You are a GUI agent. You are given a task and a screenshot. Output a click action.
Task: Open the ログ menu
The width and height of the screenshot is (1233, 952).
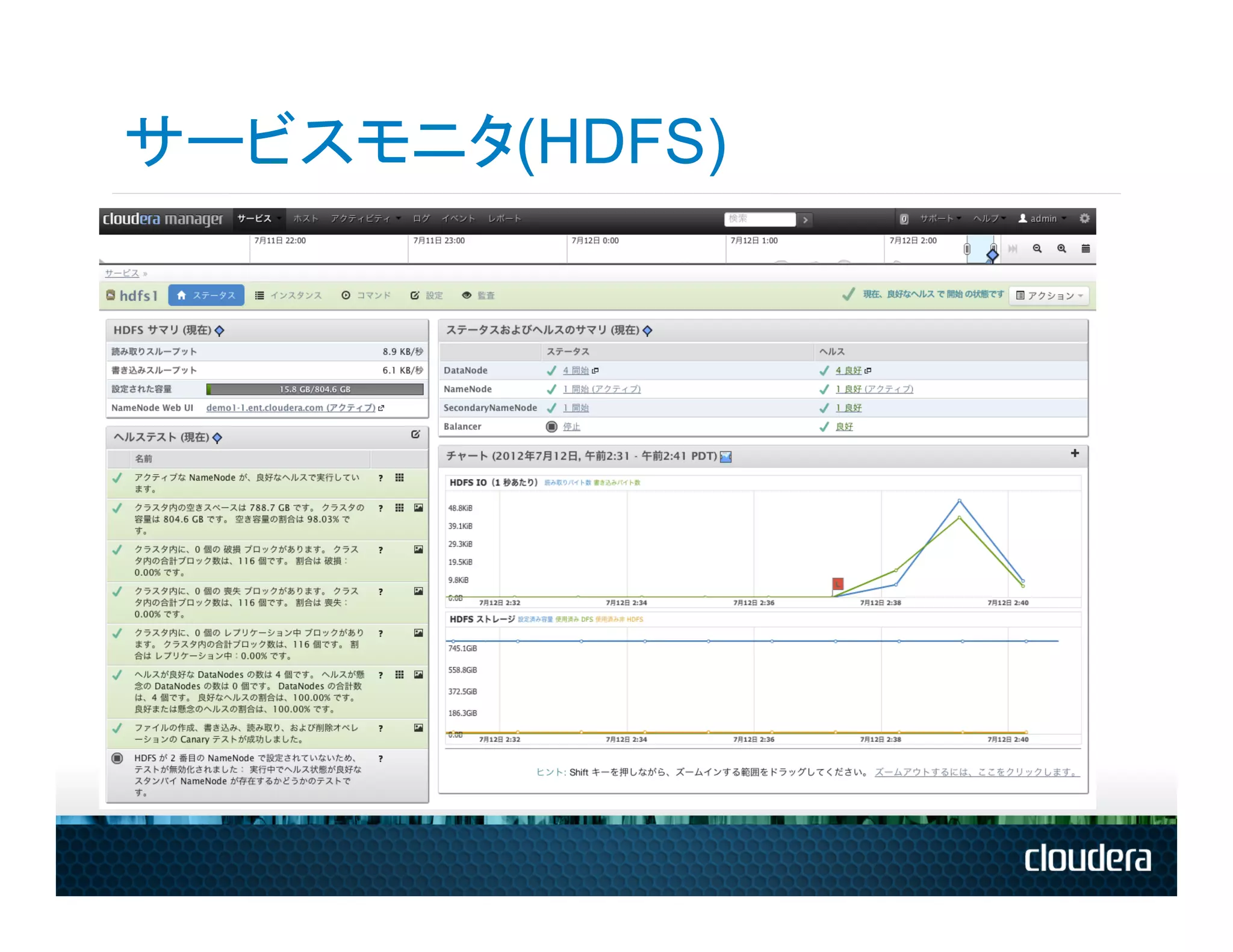point(421,218)
